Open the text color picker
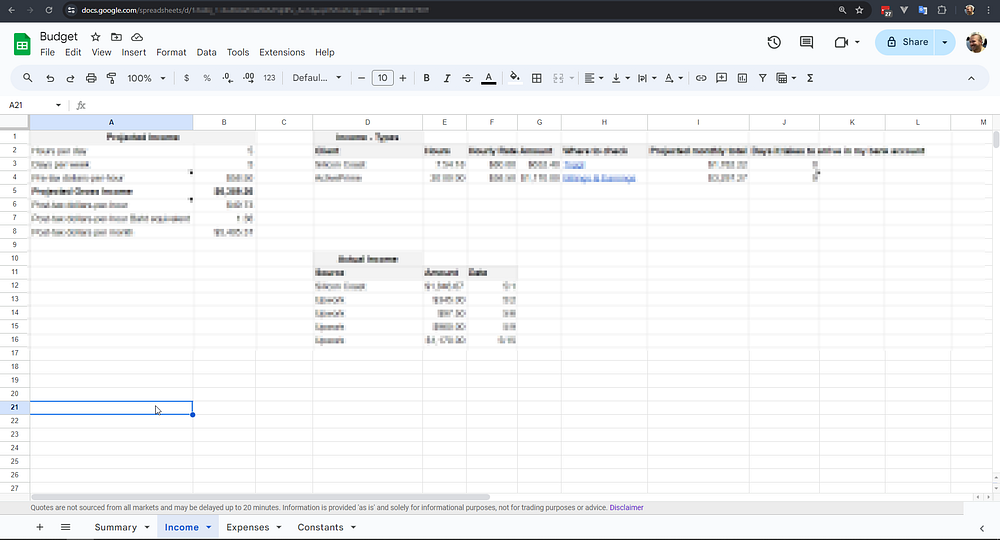1000x540 pixels. 489,78
